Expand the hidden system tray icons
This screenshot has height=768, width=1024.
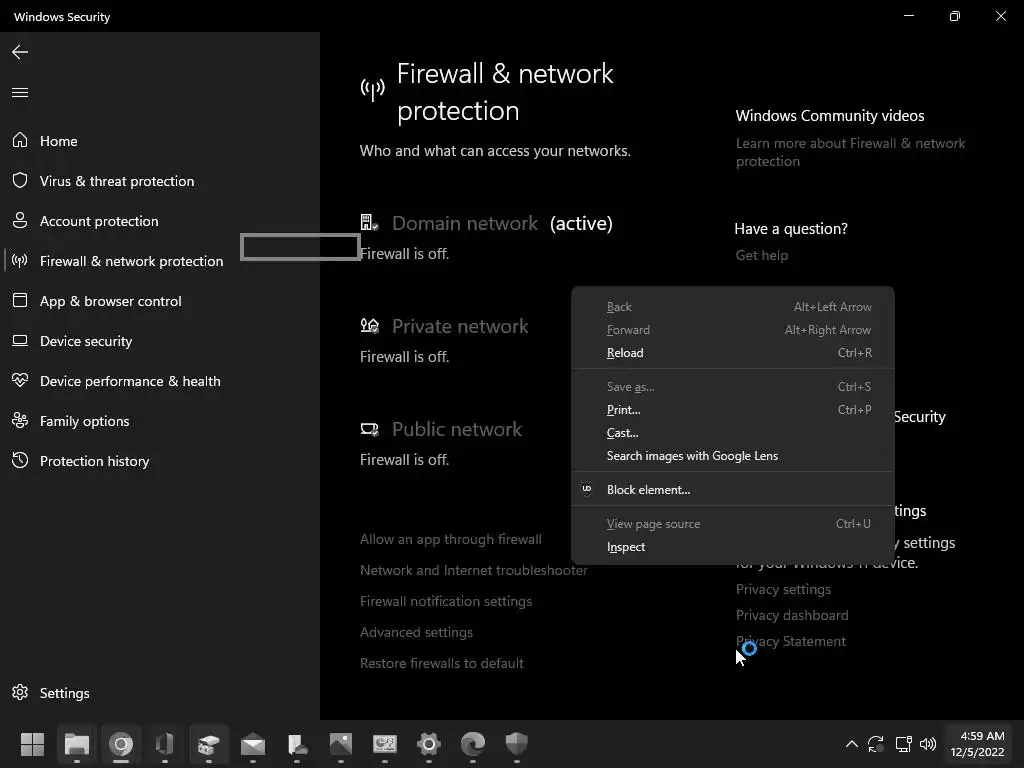pyautogui.click(x=852, y=744)
